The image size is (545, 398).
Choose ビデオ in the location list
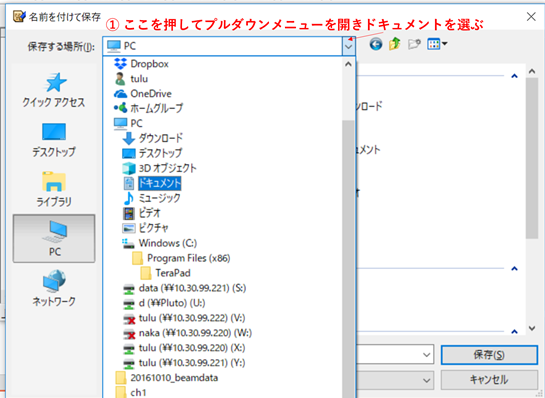[142, 213]
